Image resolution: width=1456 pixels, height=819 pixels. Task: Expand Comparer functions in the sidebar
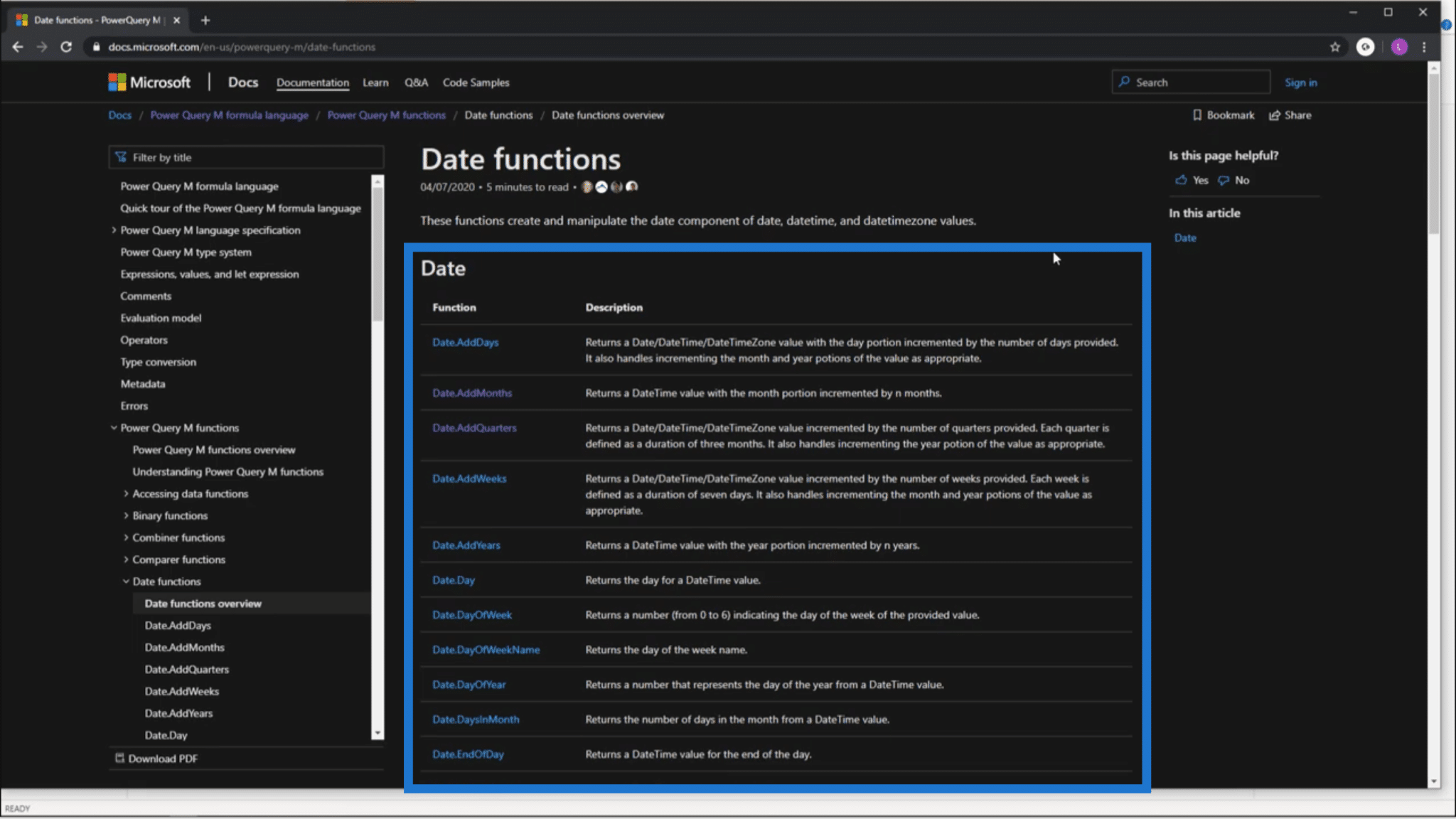click(x=126, y=560)
